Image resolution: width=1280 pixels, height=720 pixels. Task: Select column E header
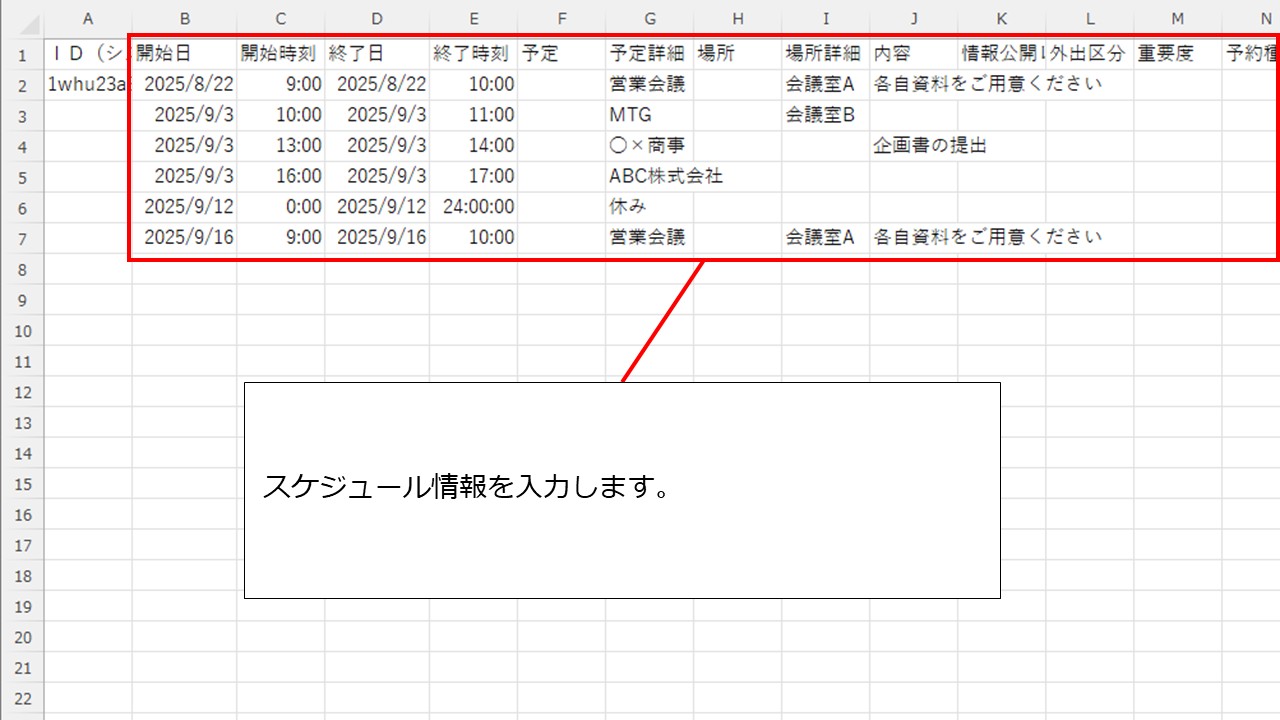coord(474,18)
